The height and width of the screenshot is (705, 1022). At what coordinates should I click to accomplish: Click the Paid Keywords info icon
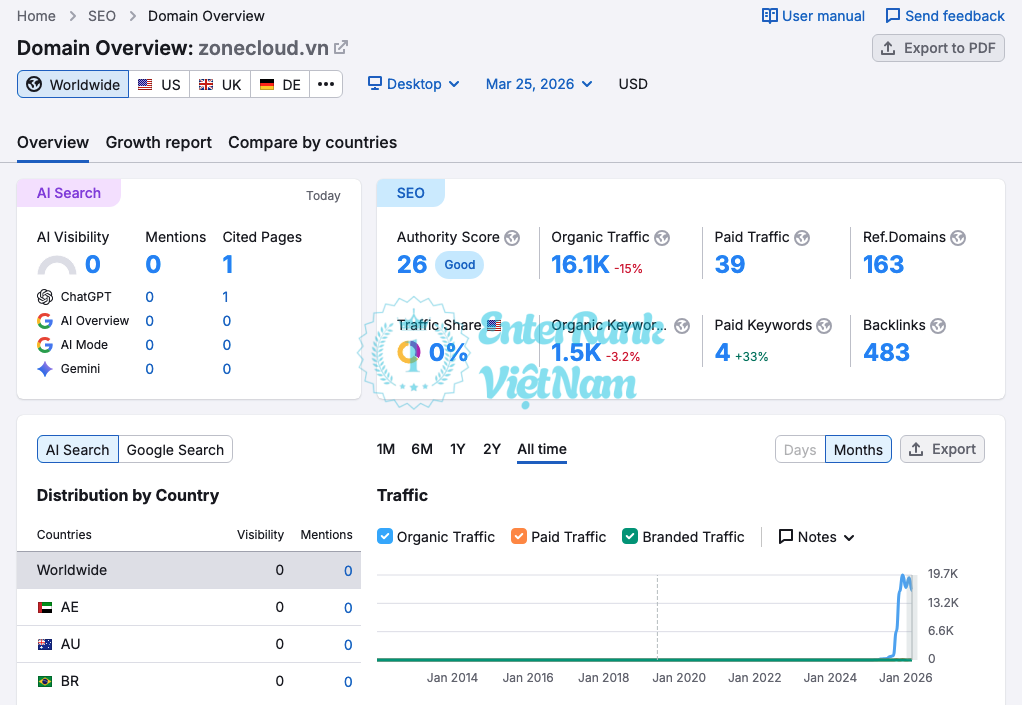[x=824, y=325]
